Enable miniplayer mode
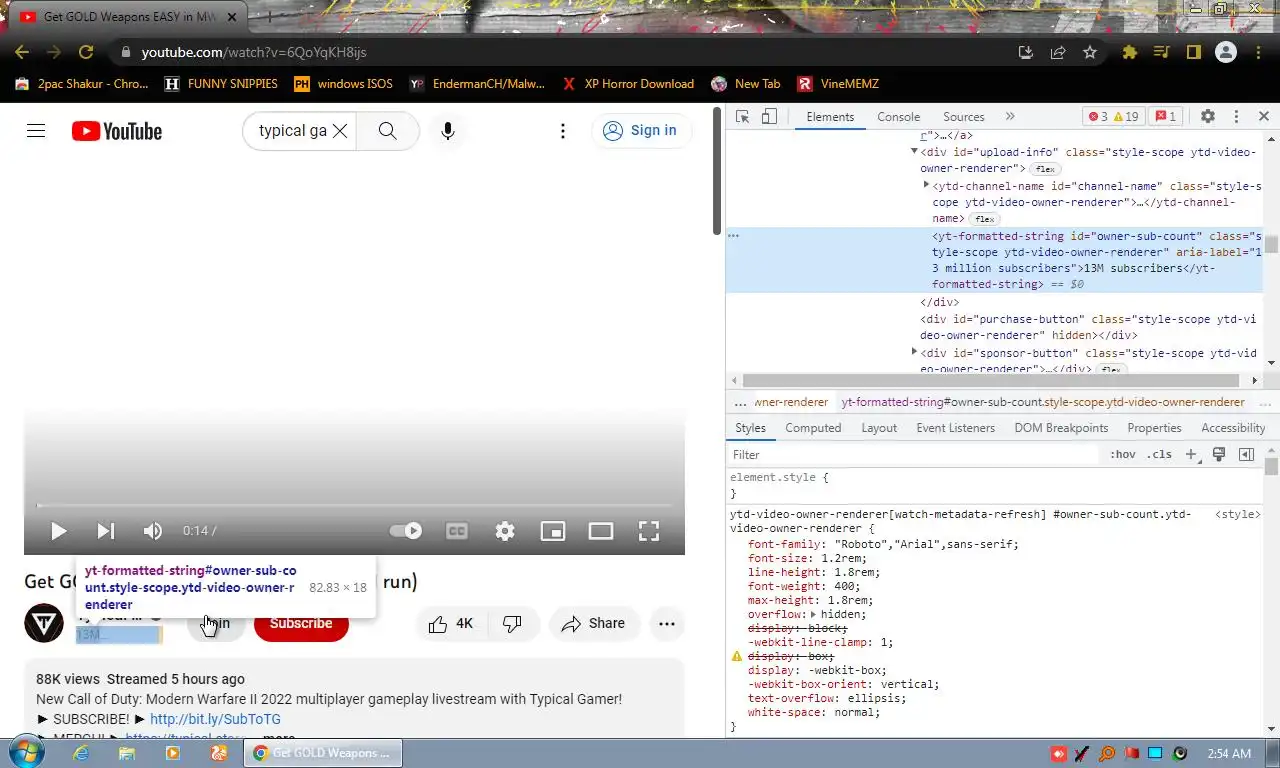1280x768 pixels. (x=553, y=531)
